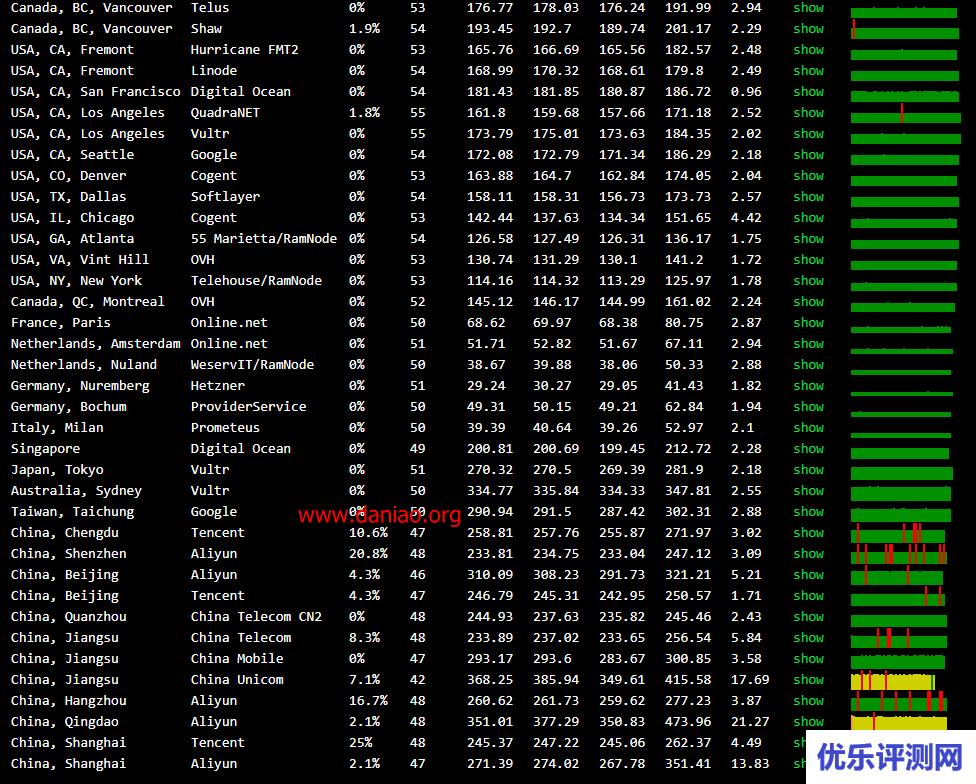Click latency graph for Hangzhou Aliyun
This screenshot has width=976, height=784.
tap(899, 702)
